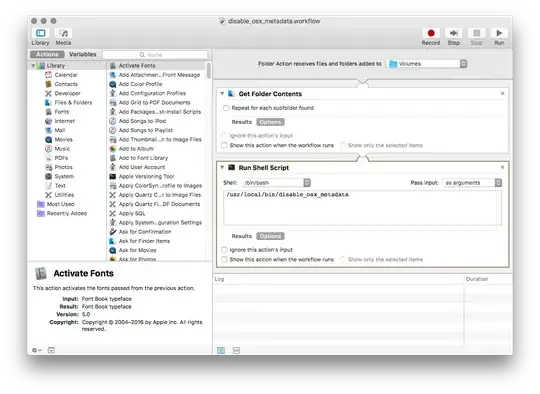
Task: Click the actions list scrollbar
Action: click(x=208, y=71)
